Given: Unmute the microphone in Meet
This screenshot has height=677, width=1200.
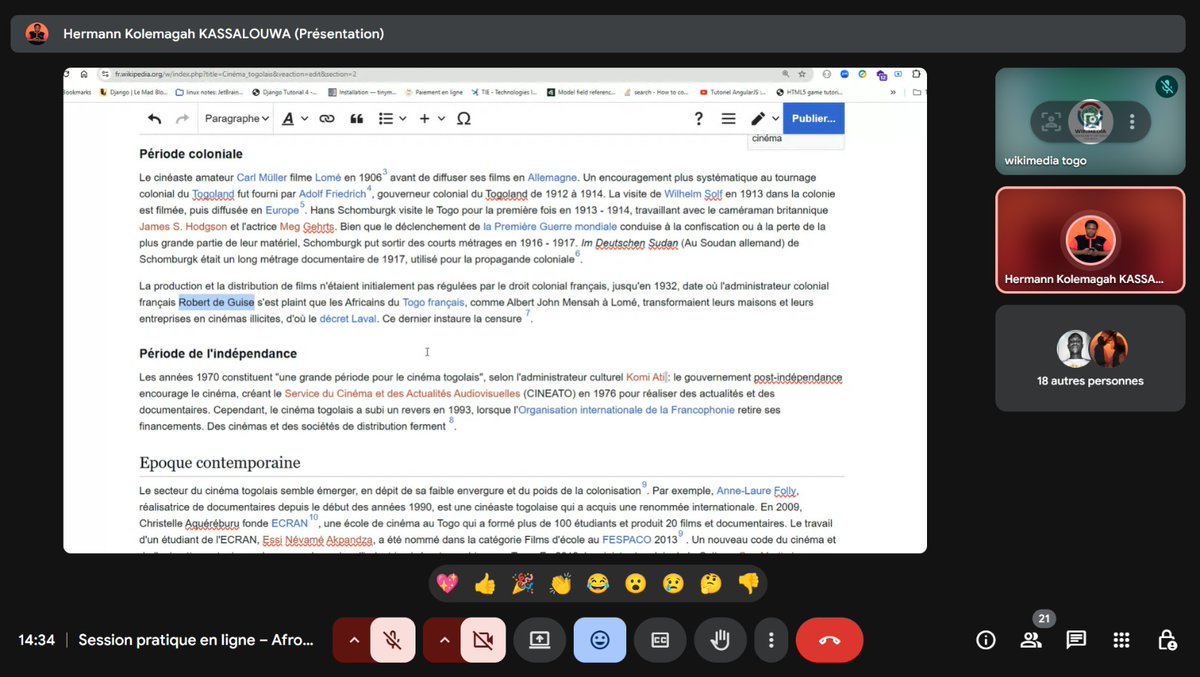Looking at the screenshot, I should click(x=393, y=640).
